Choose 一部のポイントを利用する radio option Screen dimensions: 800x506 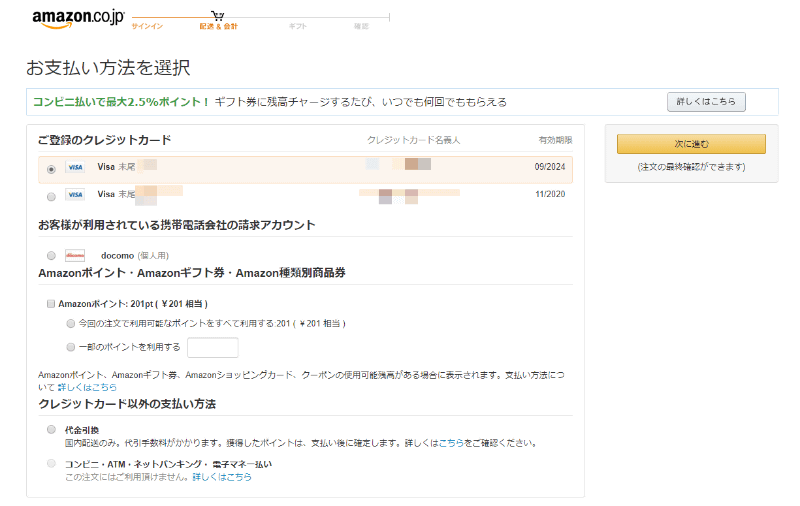click(71, 347)
